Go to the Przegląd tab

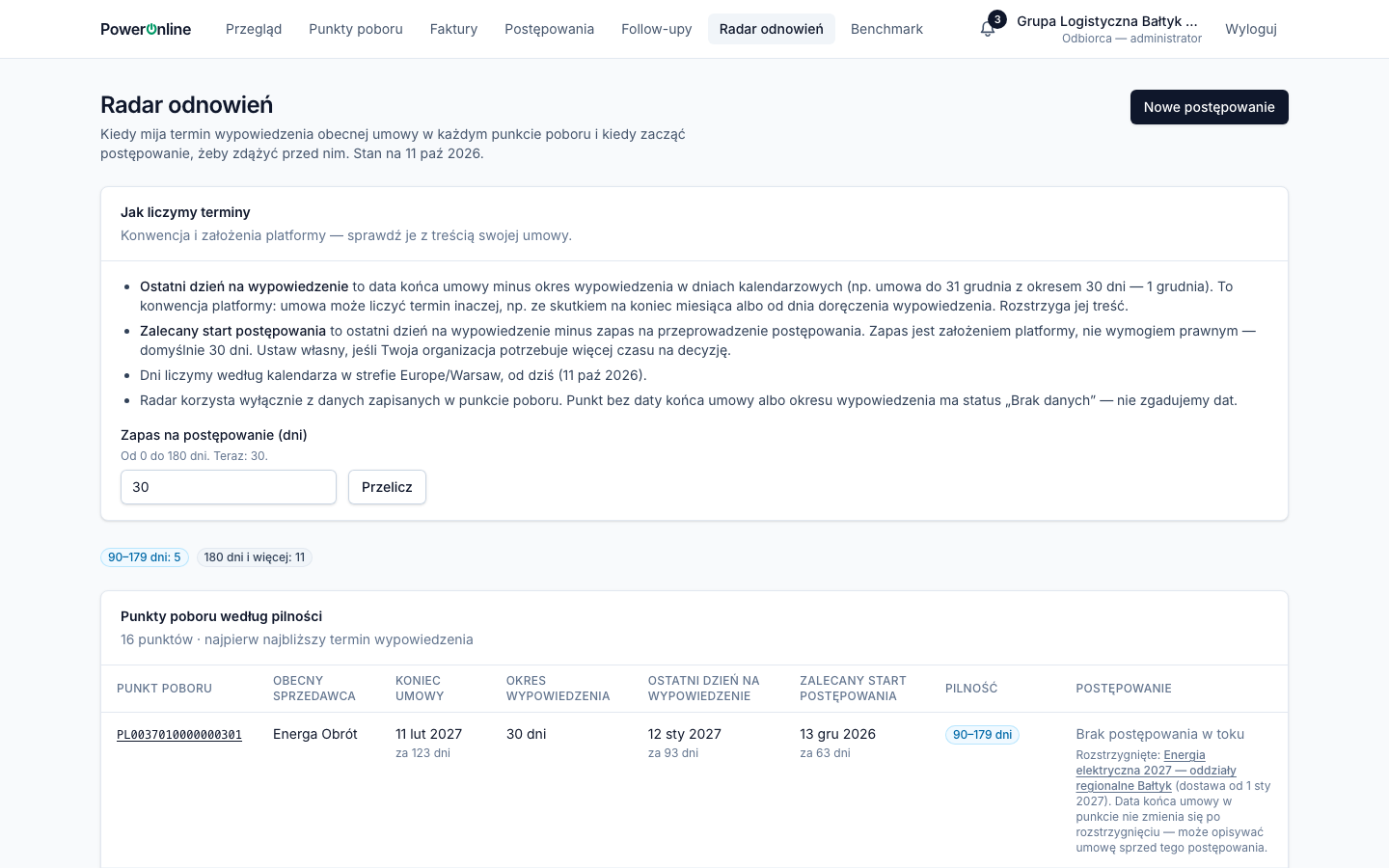click(x=254, y=29)
